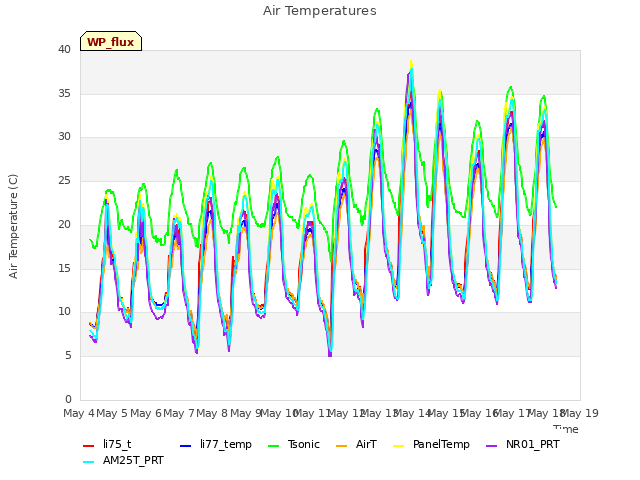Click the green Tsonic legend color marker
Image resolution: width=640 pixels, height=480 pixels.
274,446
